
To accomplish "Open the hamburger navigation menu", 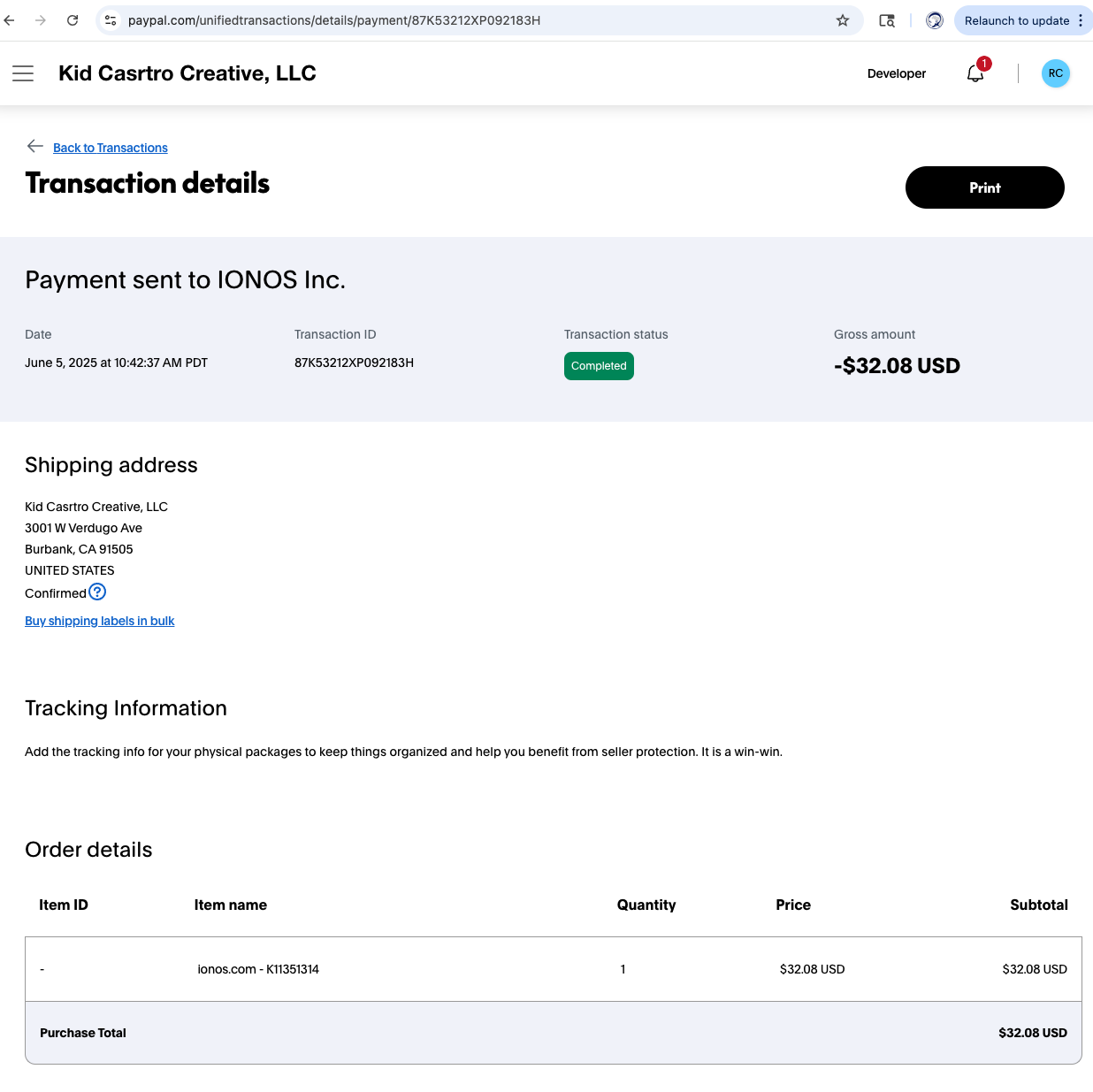I will [x=23, y=73].
